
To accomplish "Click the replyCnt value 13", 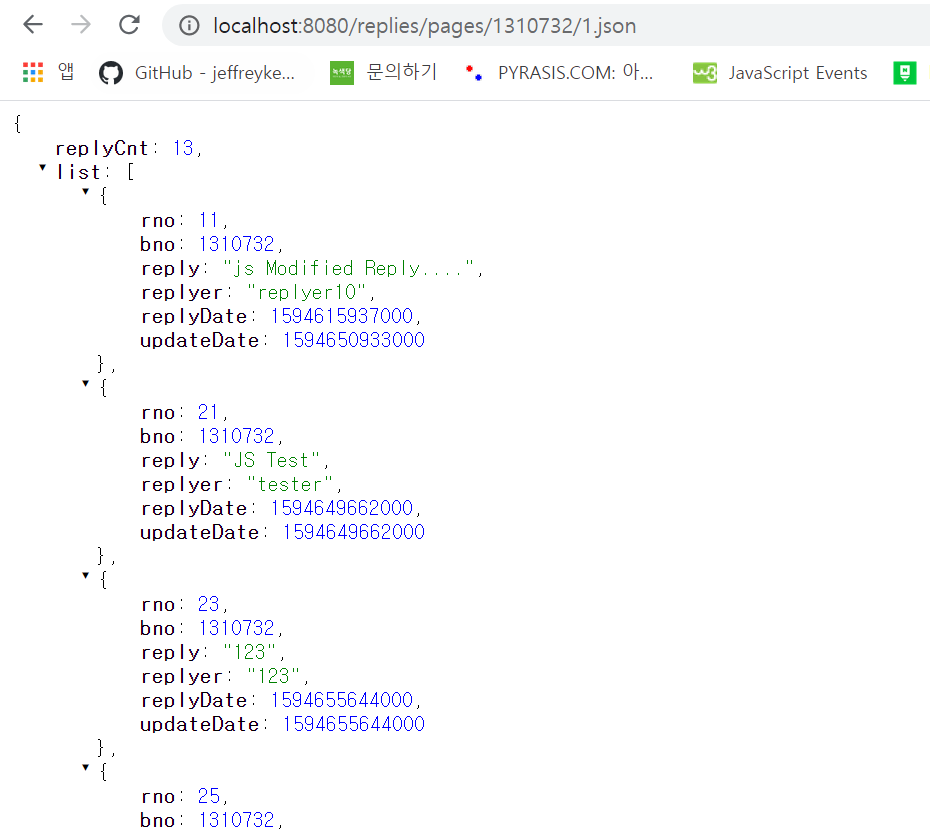I will click(183, 148).
